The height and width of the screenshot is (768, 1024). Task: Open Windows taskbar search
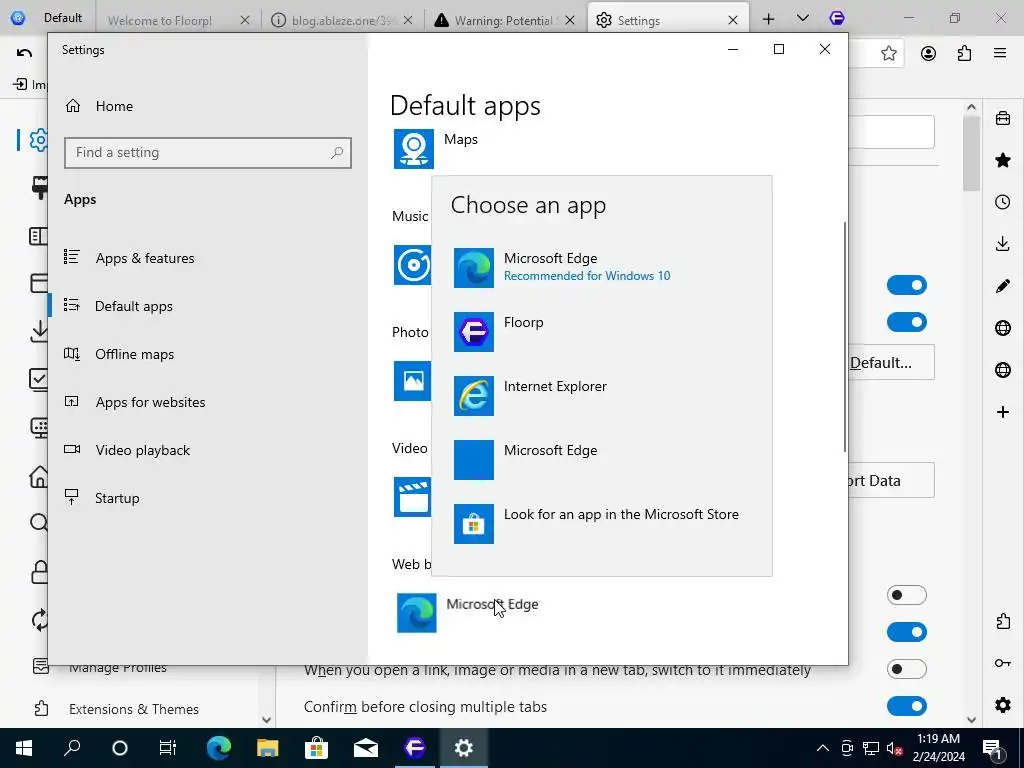(72, 748)
